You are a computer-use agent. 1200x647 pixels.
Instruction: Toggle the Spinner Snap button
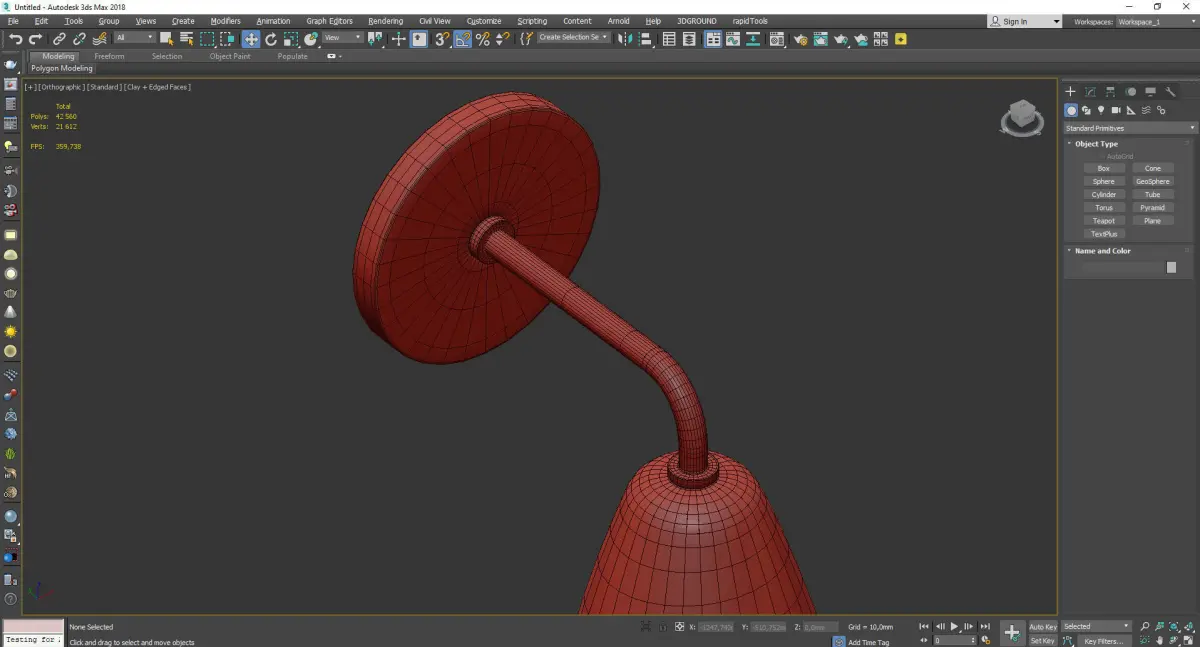click(502, 39)
